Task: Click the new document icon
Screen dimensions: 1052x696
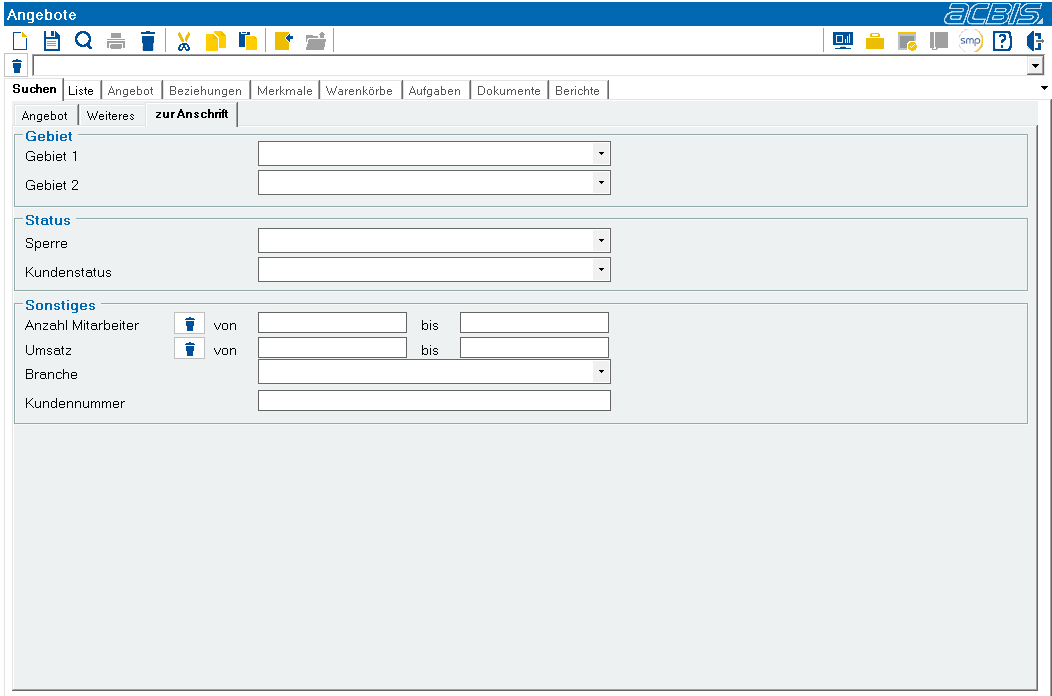Action: [x=20, y=41]
